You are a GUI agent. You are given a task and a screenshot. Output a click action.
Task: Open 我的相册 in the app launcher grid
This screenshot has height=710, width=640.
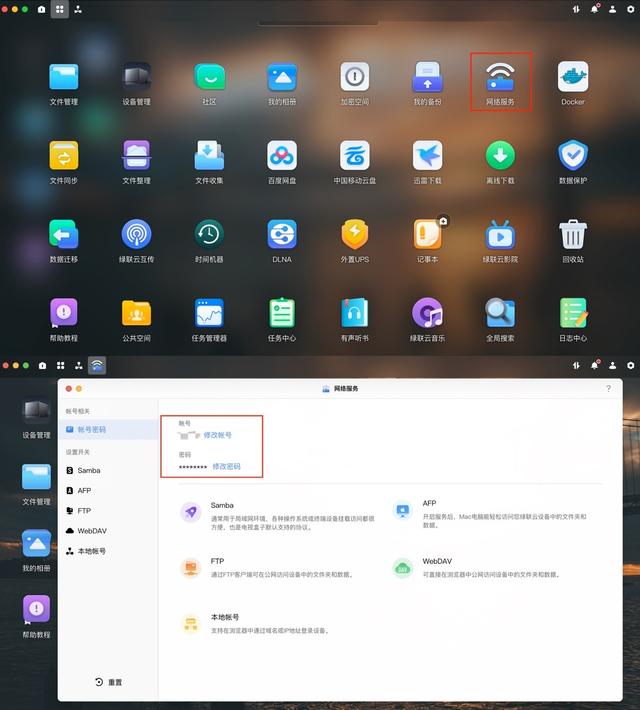pyautogui.click(x=282, y=82)
